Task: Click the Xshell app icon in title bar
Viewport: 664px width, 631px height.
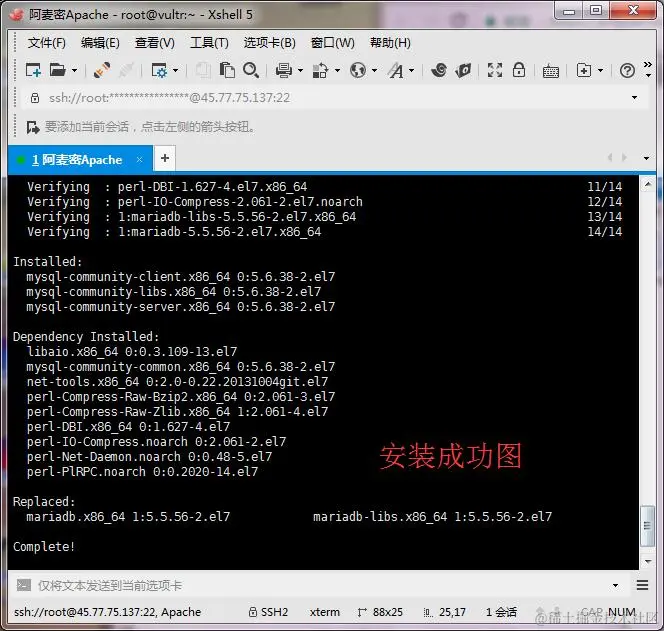Action: [x=17, y=14]
